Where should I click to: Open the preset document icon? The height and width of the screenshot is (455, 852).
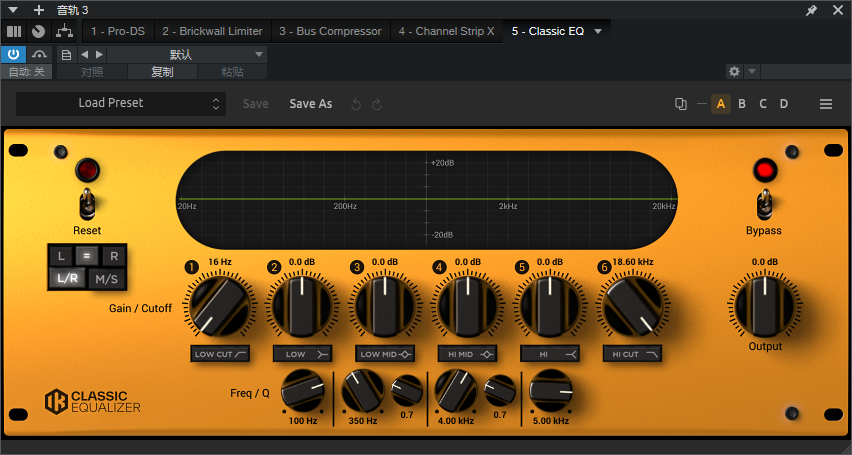(x=66, y=54)
